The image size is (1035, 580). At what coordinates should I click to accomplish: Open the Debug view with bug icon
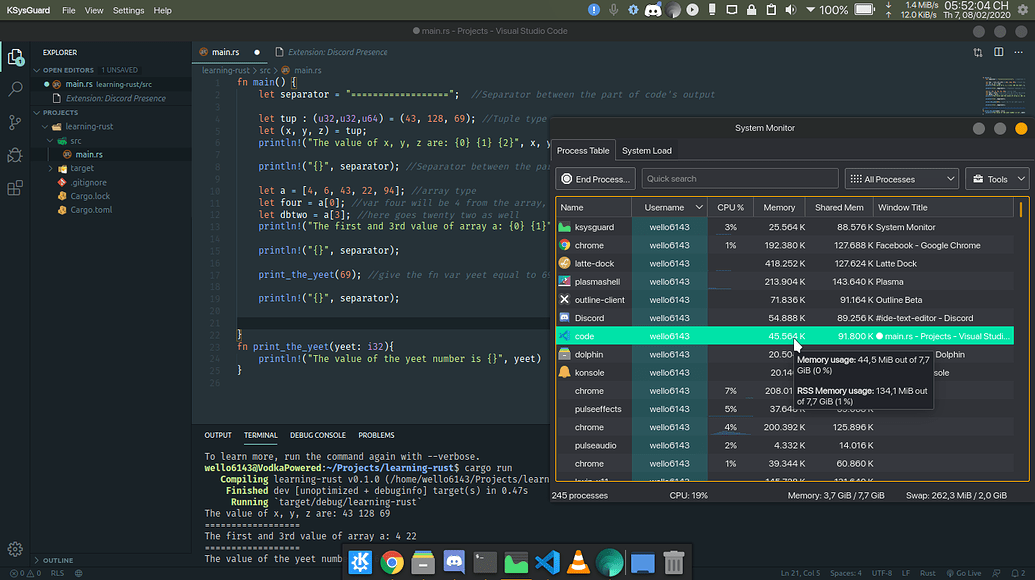point(15,155)
